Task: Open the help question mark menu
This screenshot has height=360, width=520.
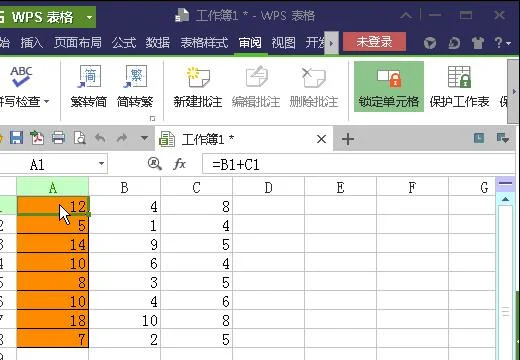Action: coord(502,43)
